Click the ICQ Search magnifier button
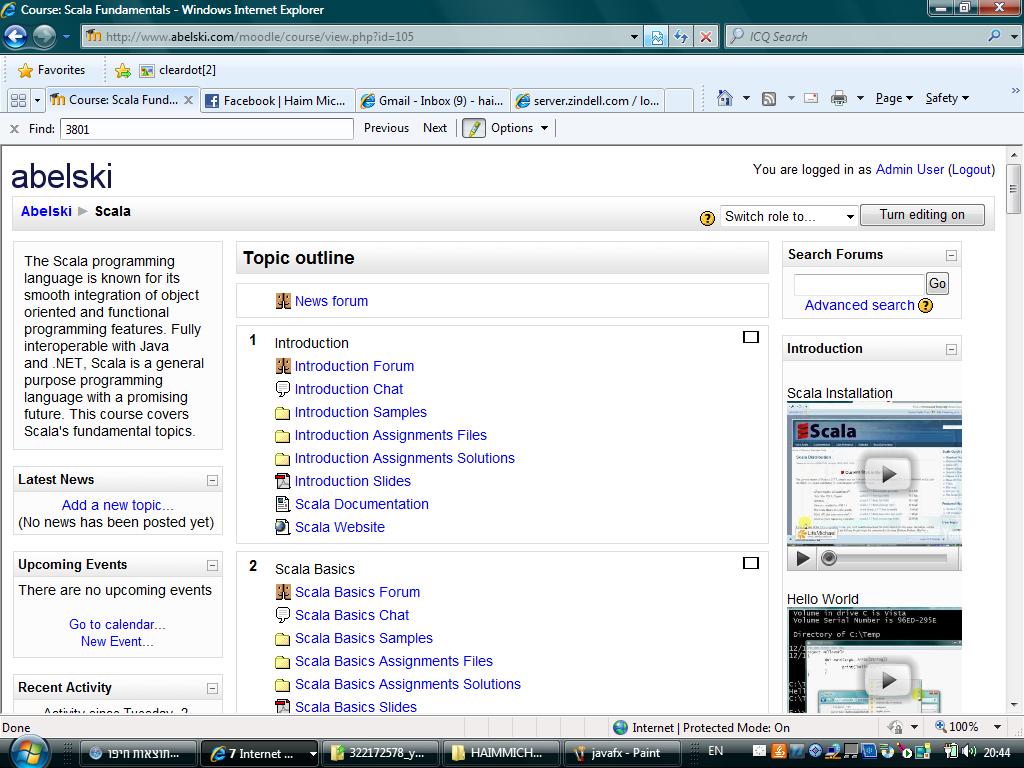The image size is (1024, 768). click(x=994, y=37)
